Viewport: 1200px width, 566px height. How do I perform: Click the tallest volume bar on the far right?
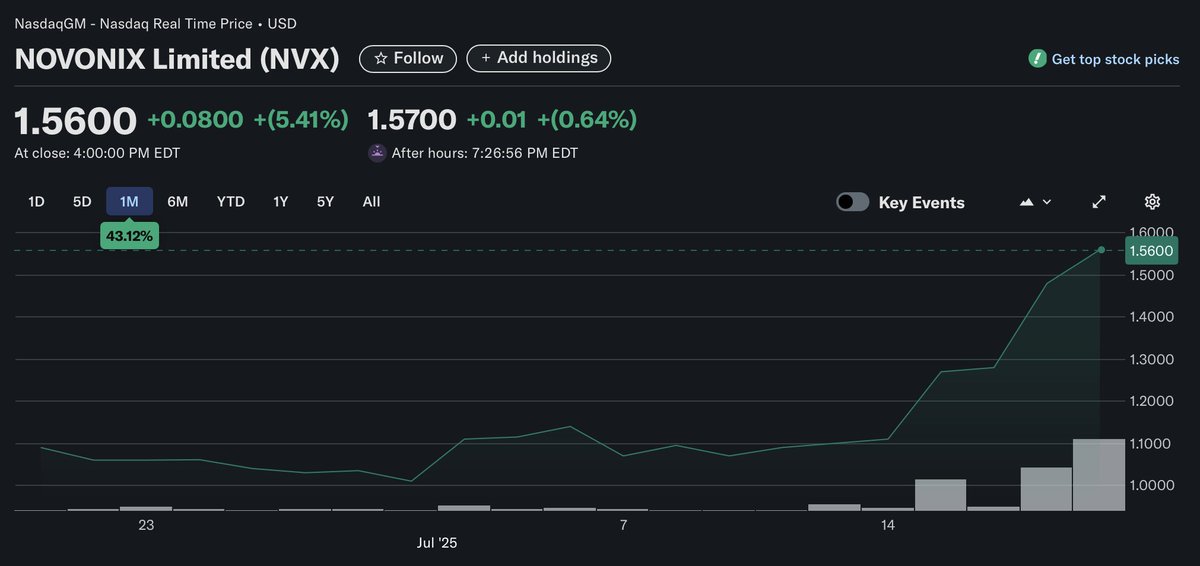(x=1099, y=475)
